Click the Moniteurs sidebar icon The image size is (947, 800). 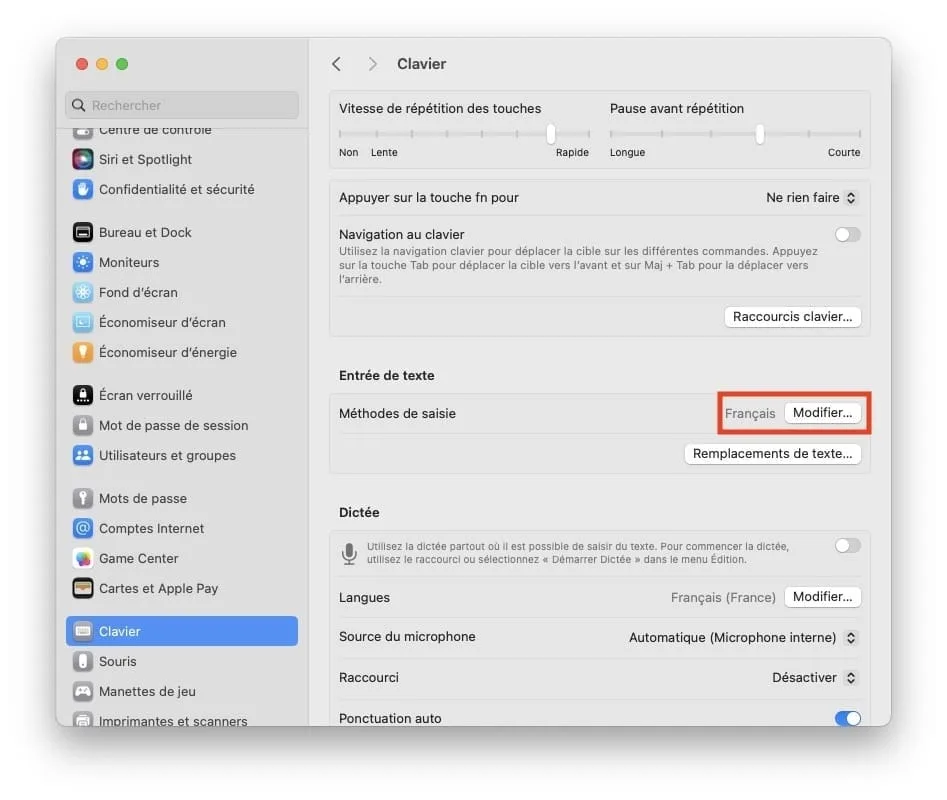pyautogui.click(x=83, y=262)
